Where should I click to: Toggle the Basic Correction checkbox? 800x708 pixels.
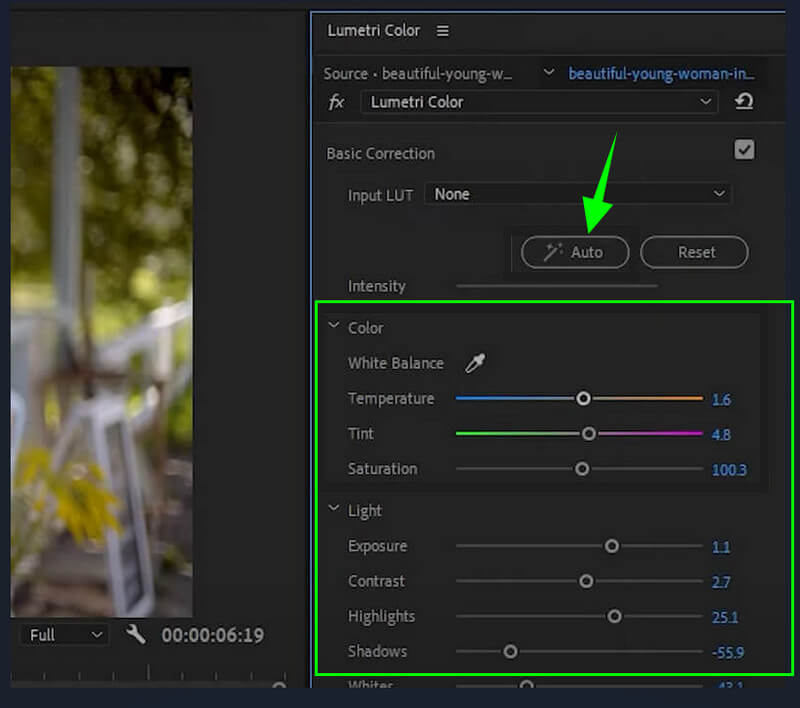tap(744, 149)
